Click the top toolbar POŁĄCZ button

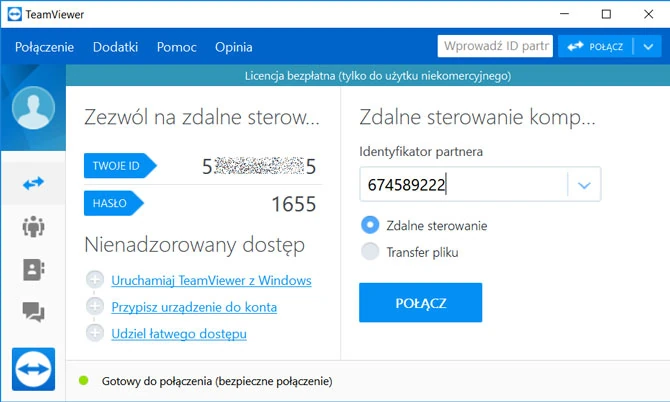click(596, 46)
